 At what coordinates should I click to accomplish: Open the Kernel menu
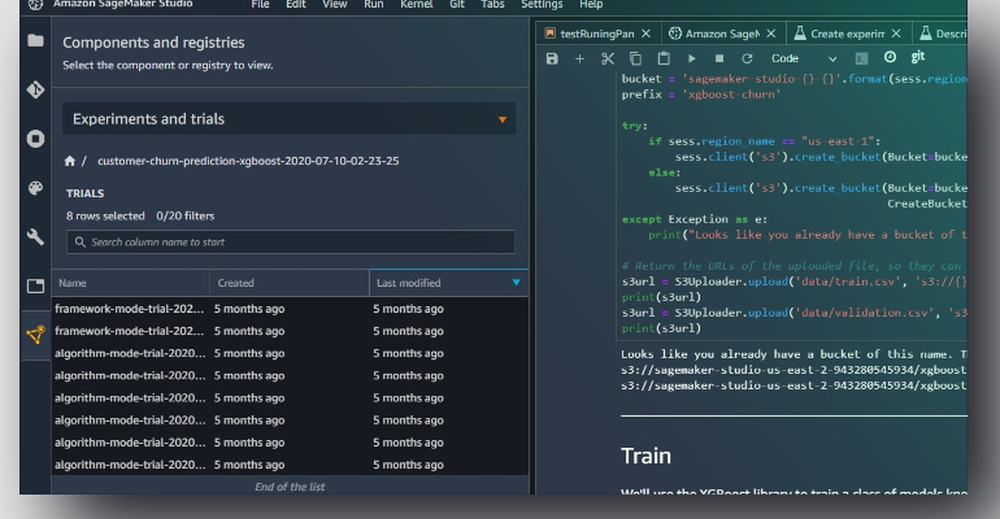(416, 4)
